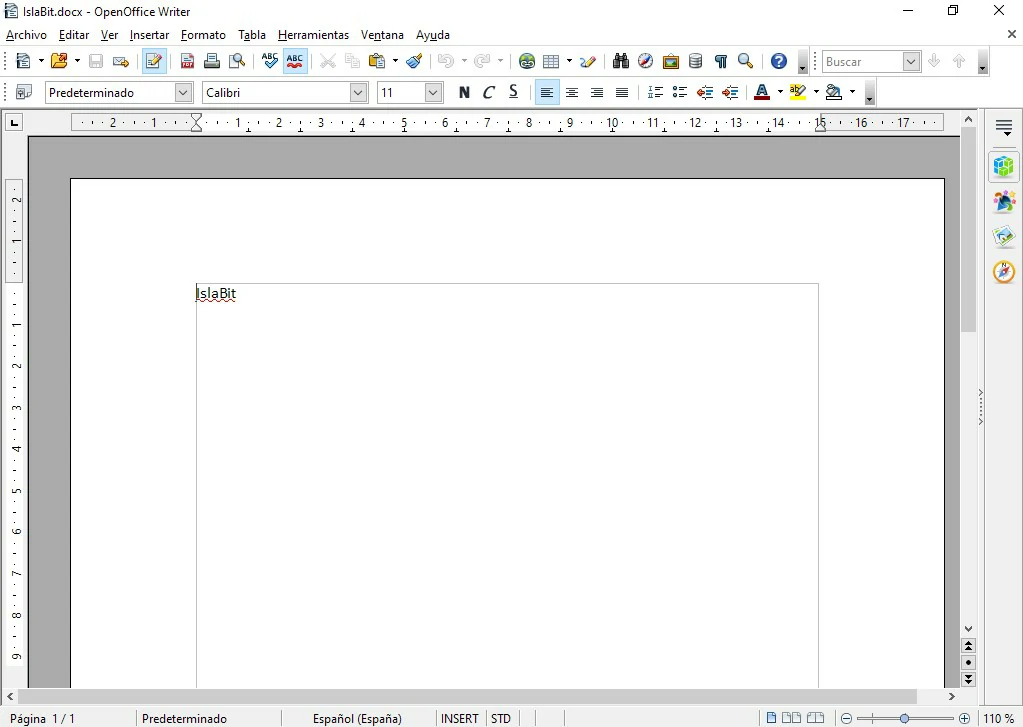Viewport: 1023px width, 727px height.
Task: Click the New document icon
Action: tap(23, 61)
